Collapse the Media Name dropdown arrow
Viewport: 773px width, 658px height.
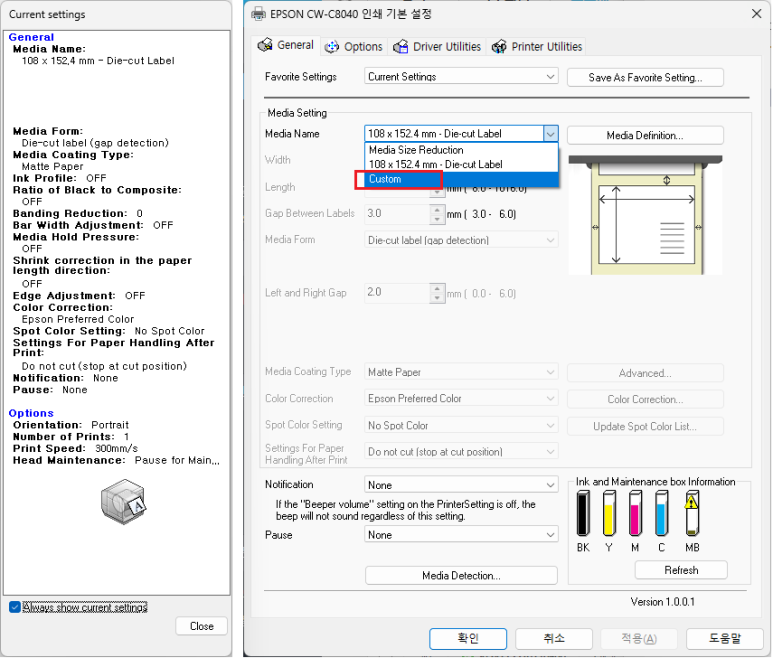point(551,134)
